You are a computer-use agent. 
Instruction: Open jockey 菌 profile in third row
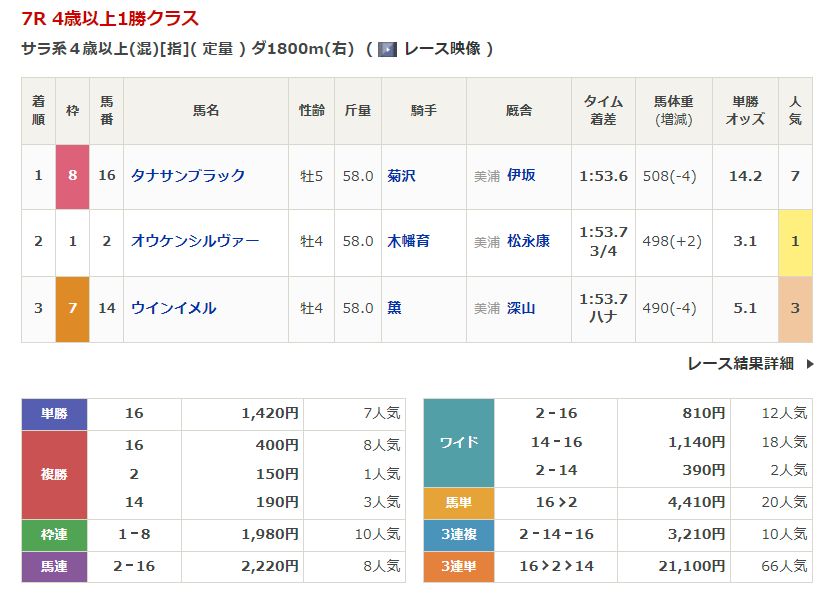tap(394, 308)
